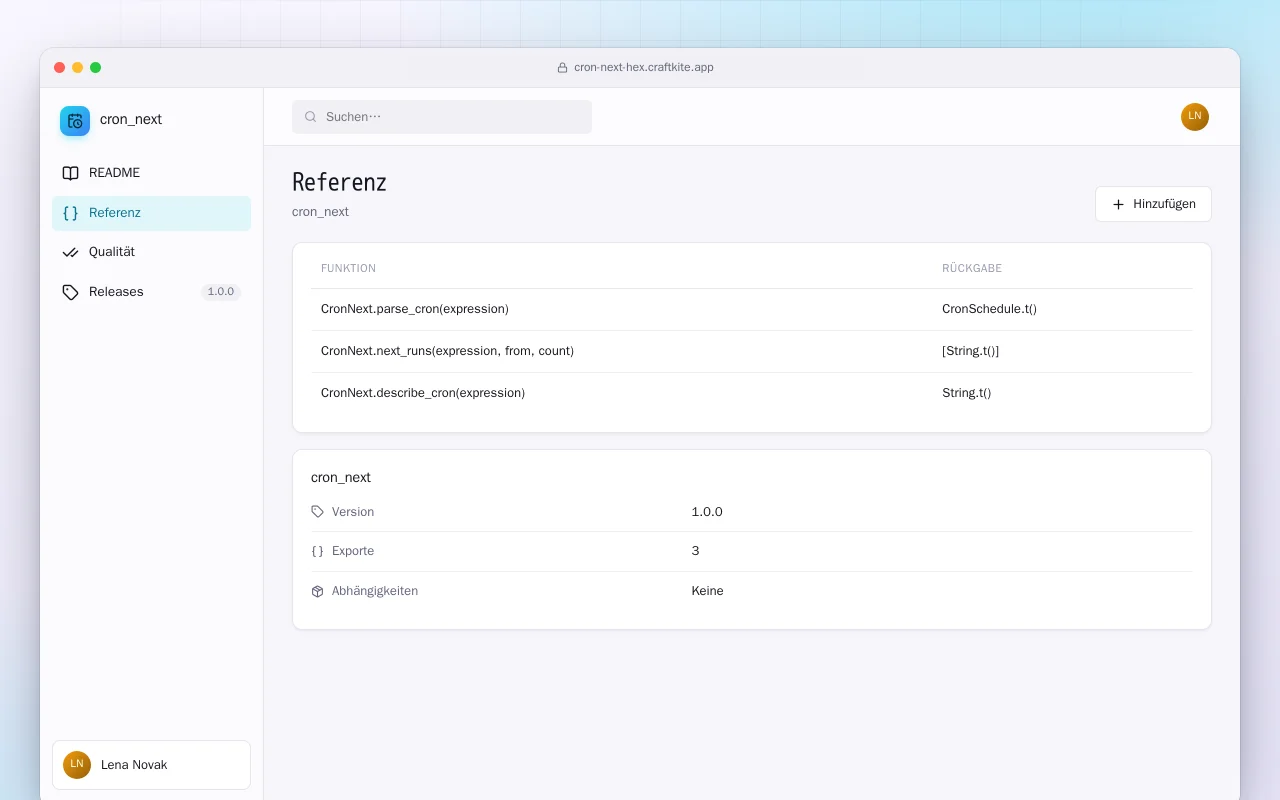
Task: Select CronNext.describe_cron(expression) row
Action: pyautogui.click(x=751, y=393)
